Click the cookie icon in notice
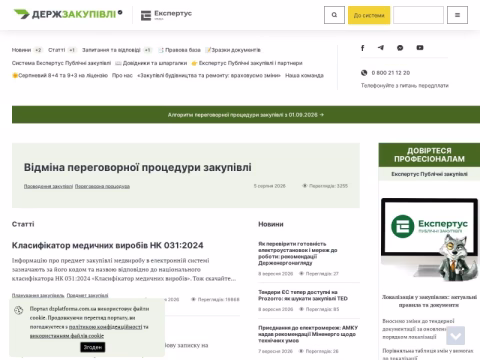 (x=19, y=310)
